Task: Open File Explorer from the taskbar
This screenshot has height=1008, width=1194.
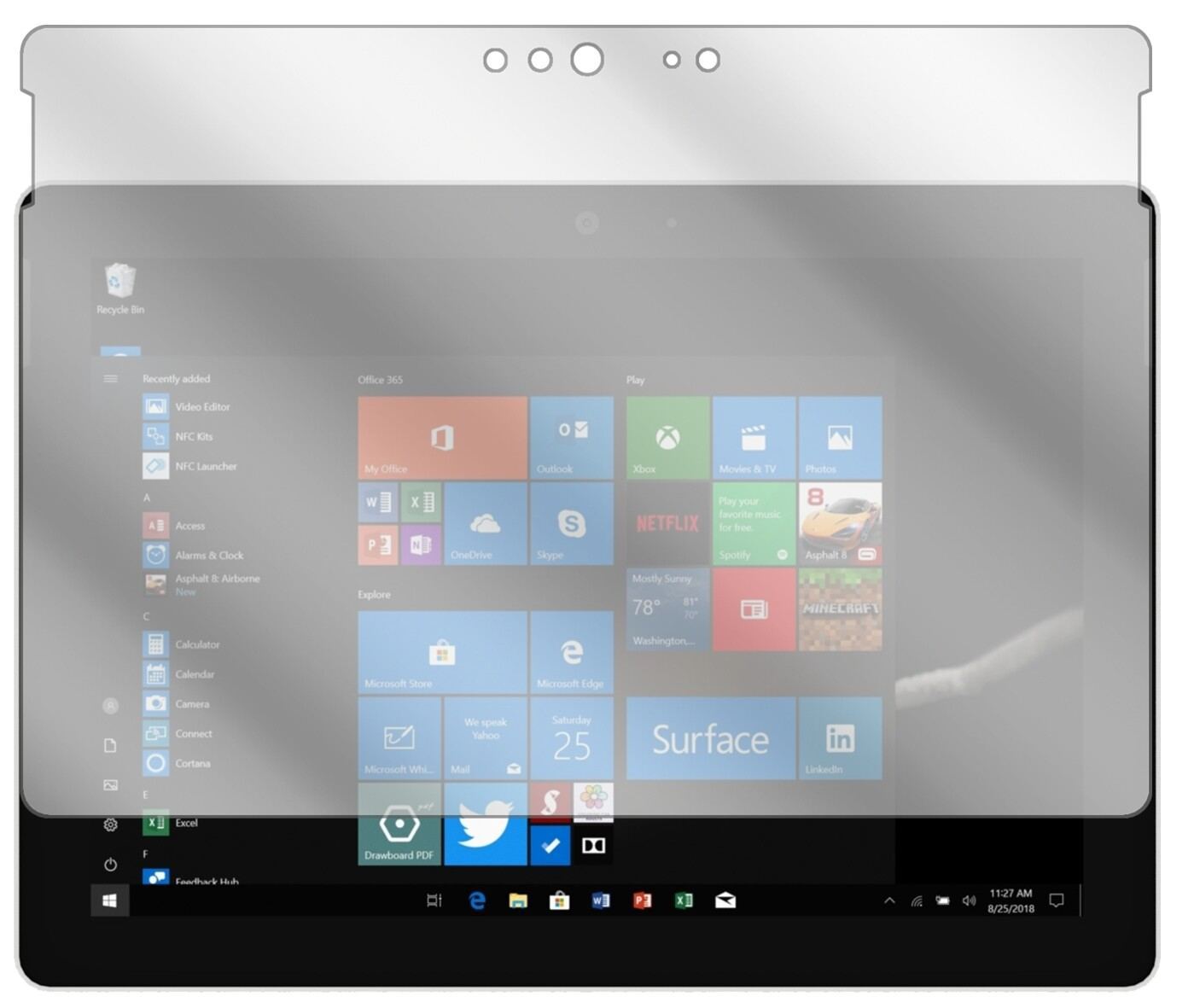Action: pyautogui.click(x=518, y=900)
